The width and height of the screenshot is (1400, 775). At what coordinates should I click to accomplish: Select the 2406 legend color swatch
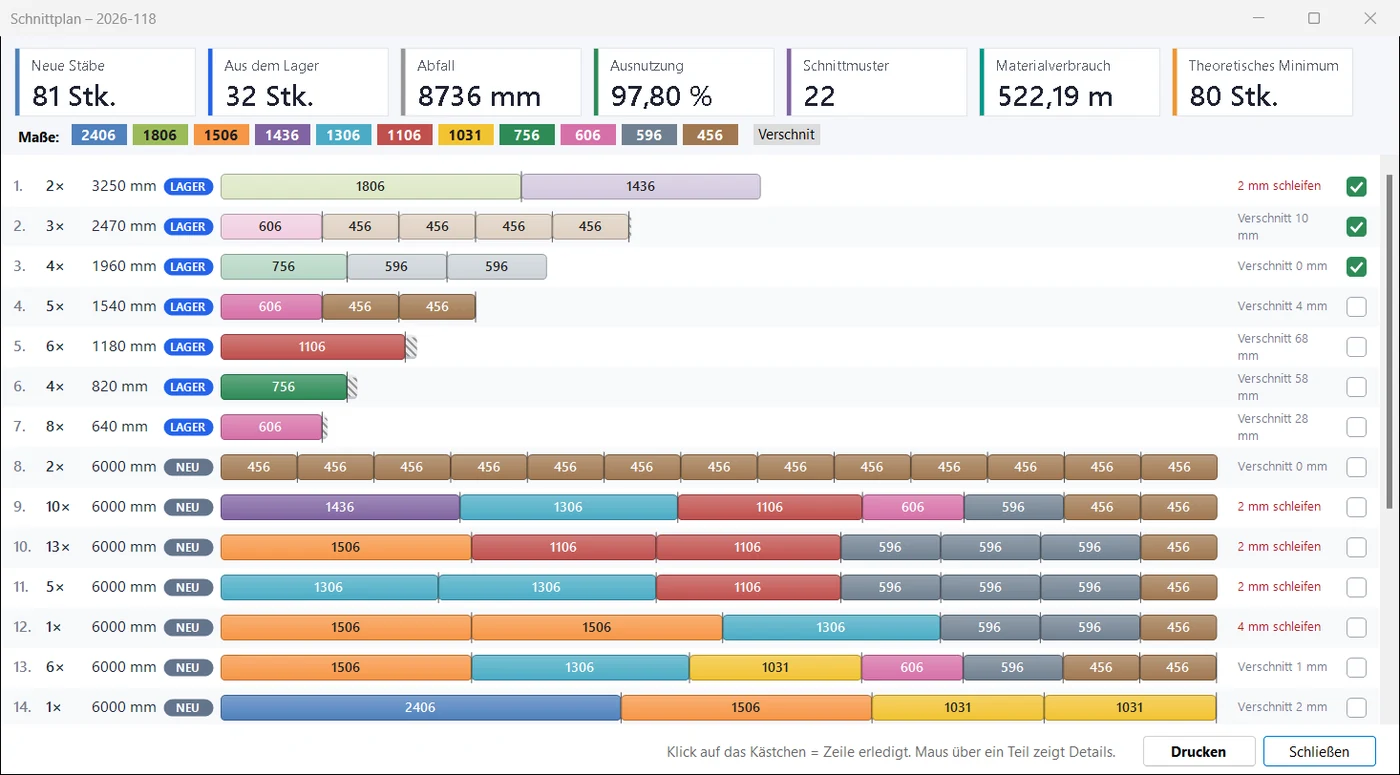tap(99, 135)
